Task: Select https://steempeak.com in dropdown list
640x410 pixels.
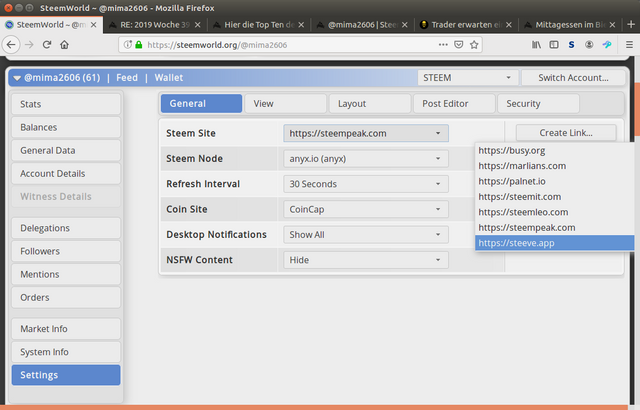Action: (554, 228)
